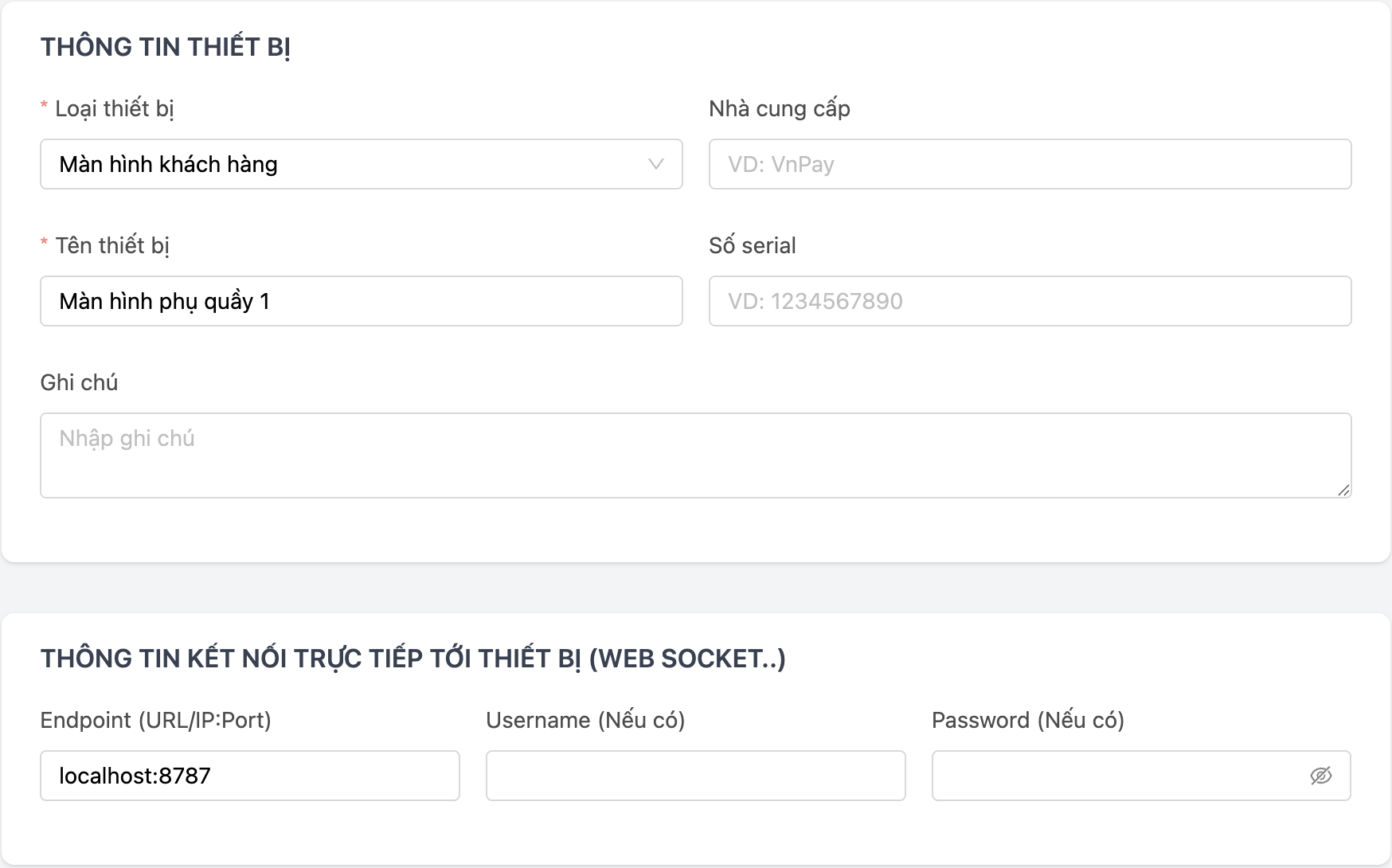Click the 'Nhà cung cấp' label
Image resolution: width=1392 pixels, height=868 pixels.
[779, 108]
